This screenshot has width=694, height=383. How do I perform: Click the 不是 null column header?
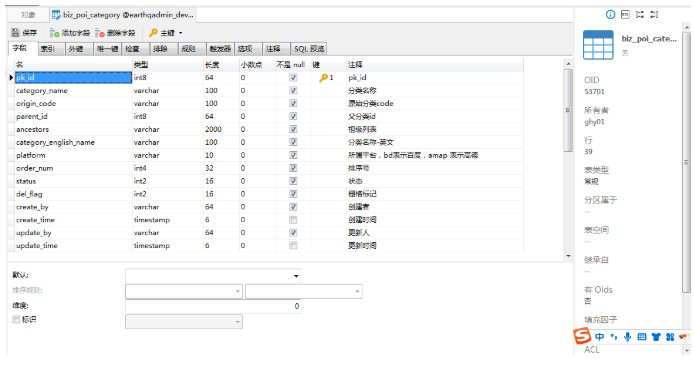click(293, 65)
